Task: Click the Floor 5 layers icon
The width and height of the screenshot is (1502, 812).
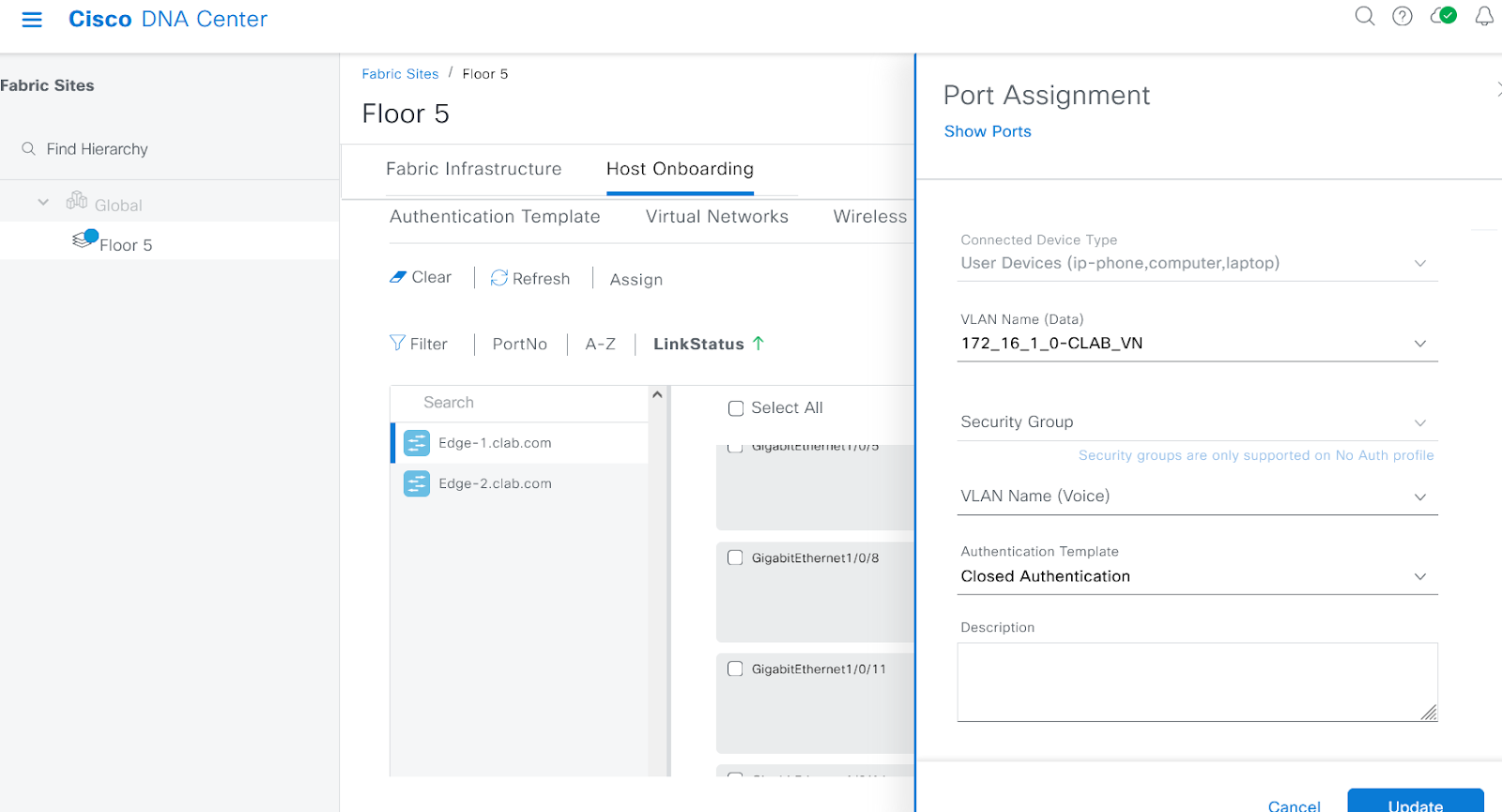Action: point(84,239)
